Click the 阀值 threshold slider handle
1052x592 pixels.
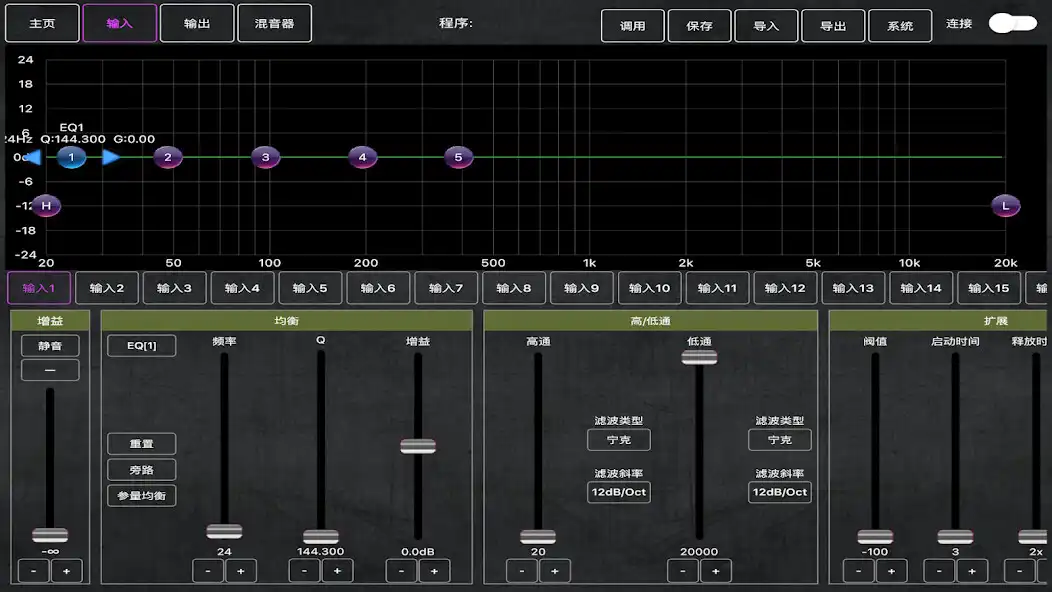[x=875, y=537]
